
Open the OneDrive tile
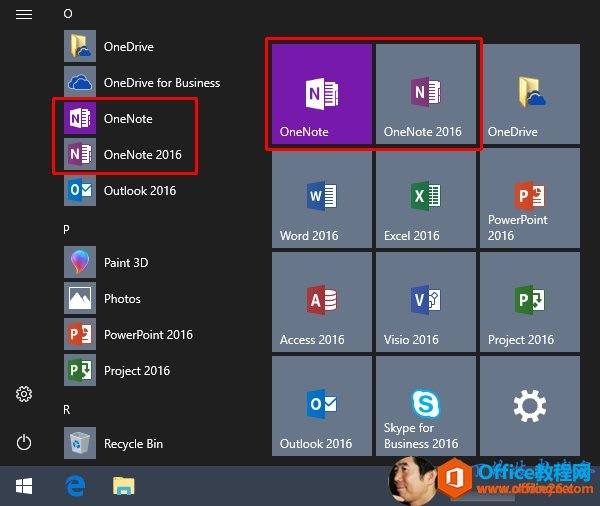pyautogui.click(x=530, y=94)
